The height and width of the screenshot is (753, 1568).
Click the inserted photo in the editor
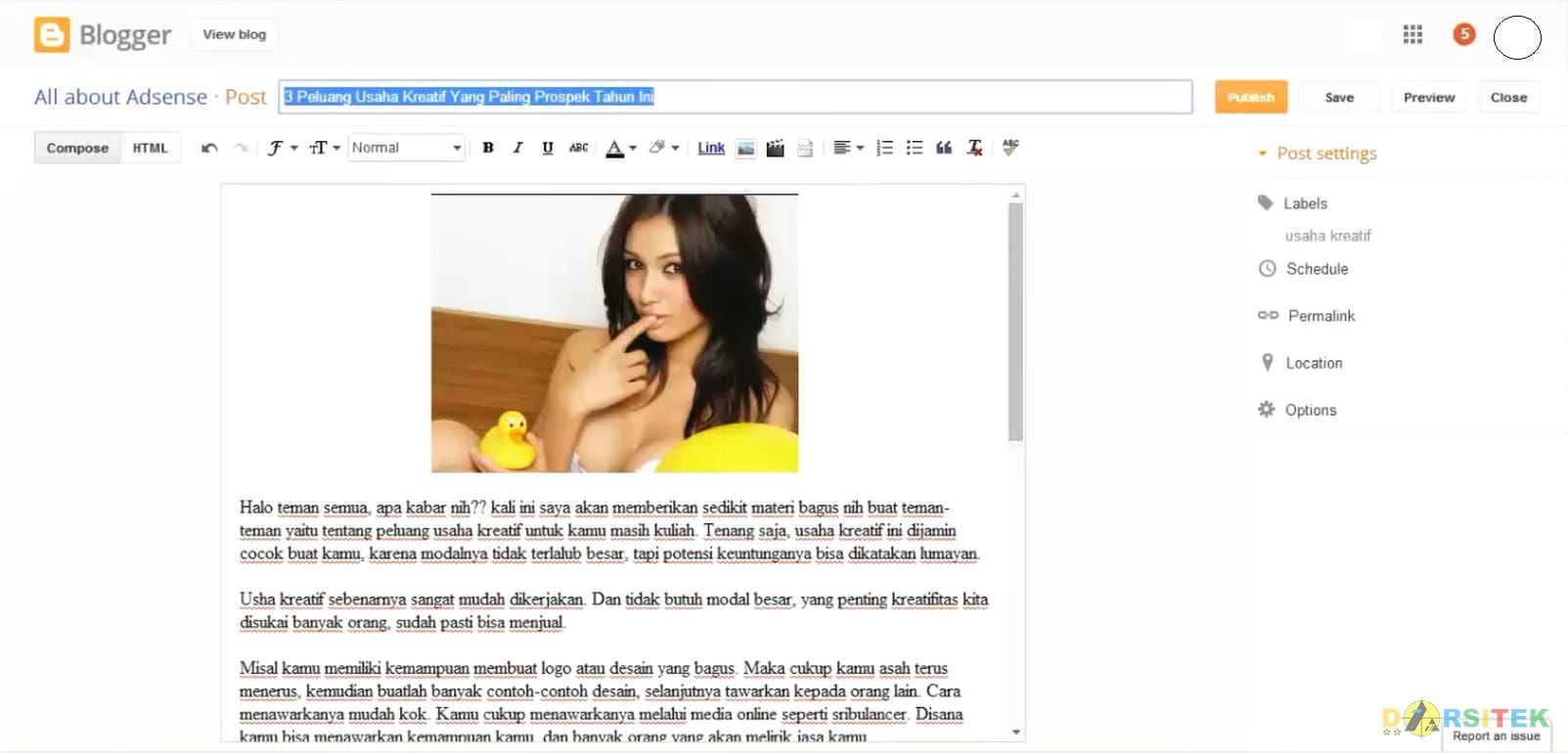[x=614, y=332]
